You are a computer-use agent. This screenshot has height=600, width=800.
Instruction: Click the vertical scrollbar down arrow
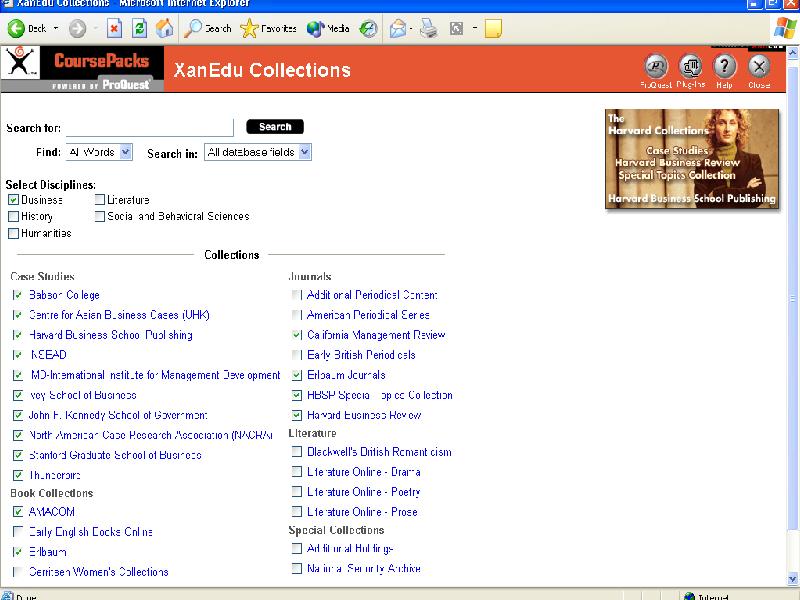(792, 579)
